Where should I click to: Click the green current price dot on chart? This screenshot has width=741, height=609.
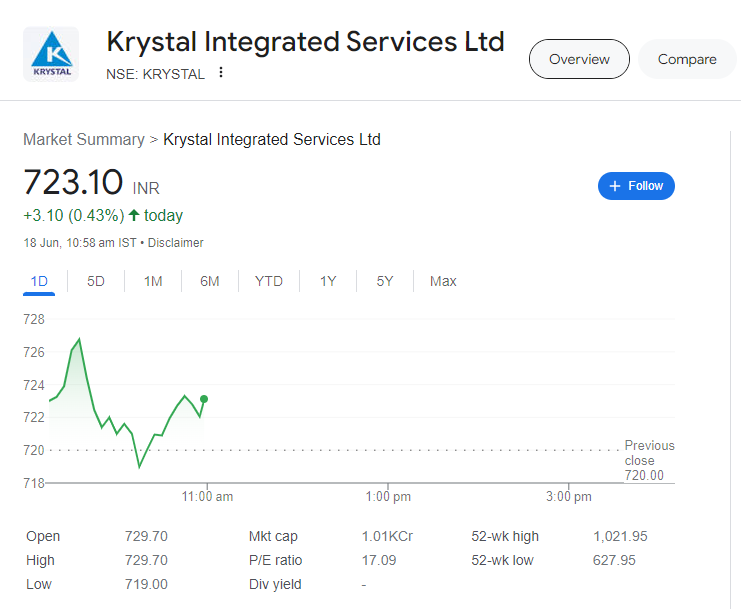[204, 399]
